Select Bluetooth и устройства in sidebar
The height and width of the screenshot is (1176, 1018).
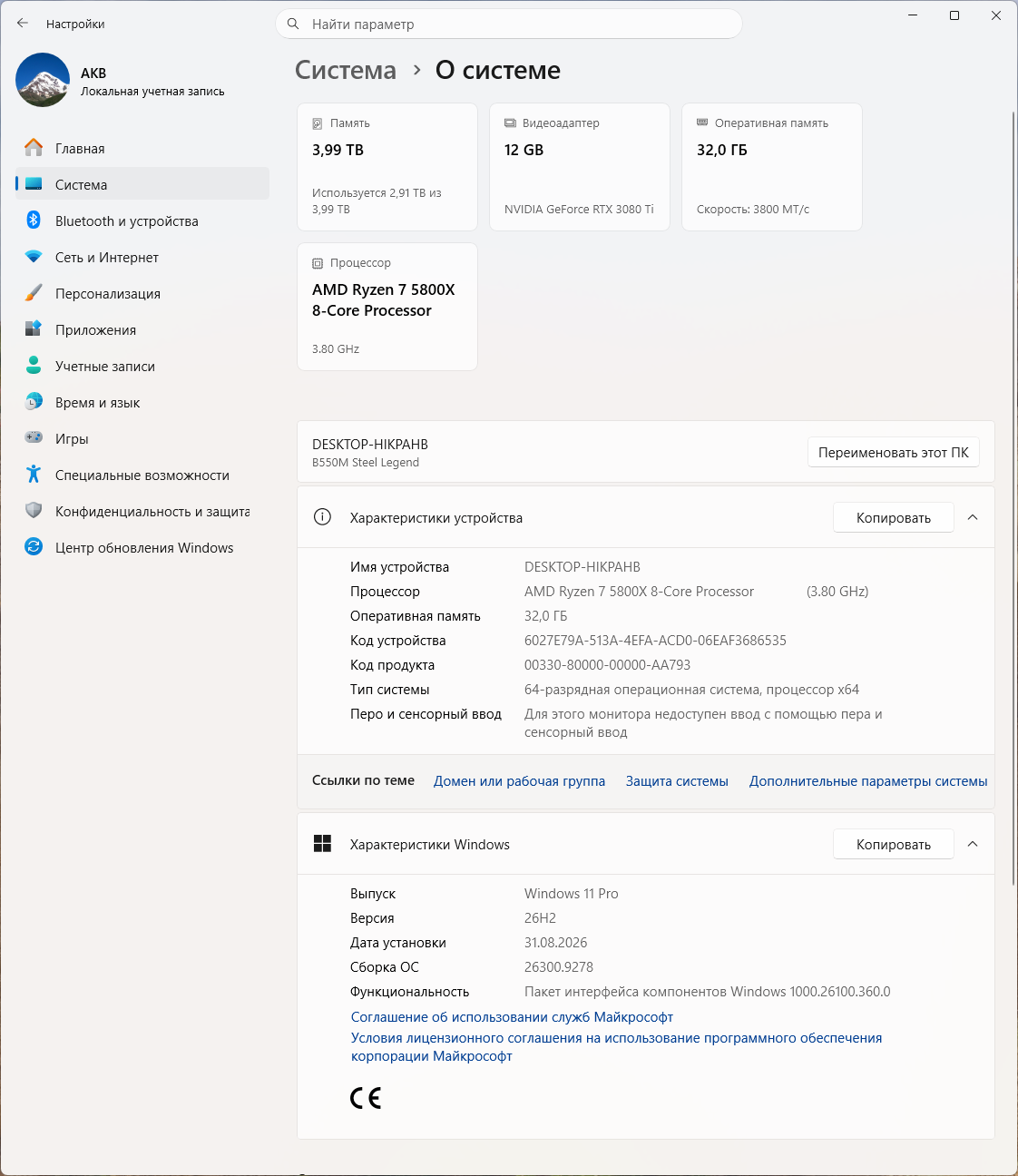click(x=142, y=220)
